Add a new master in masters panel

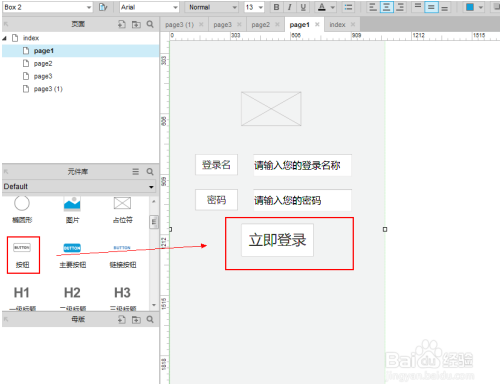point(122,319)
